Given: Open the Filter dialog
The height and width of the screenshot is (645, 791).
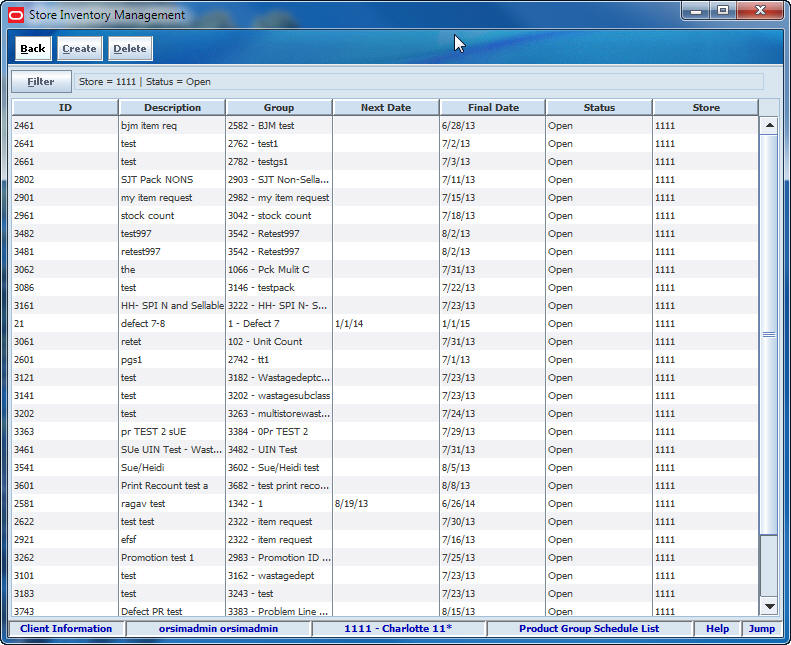Looking at the screenshot, I should 41,82.
